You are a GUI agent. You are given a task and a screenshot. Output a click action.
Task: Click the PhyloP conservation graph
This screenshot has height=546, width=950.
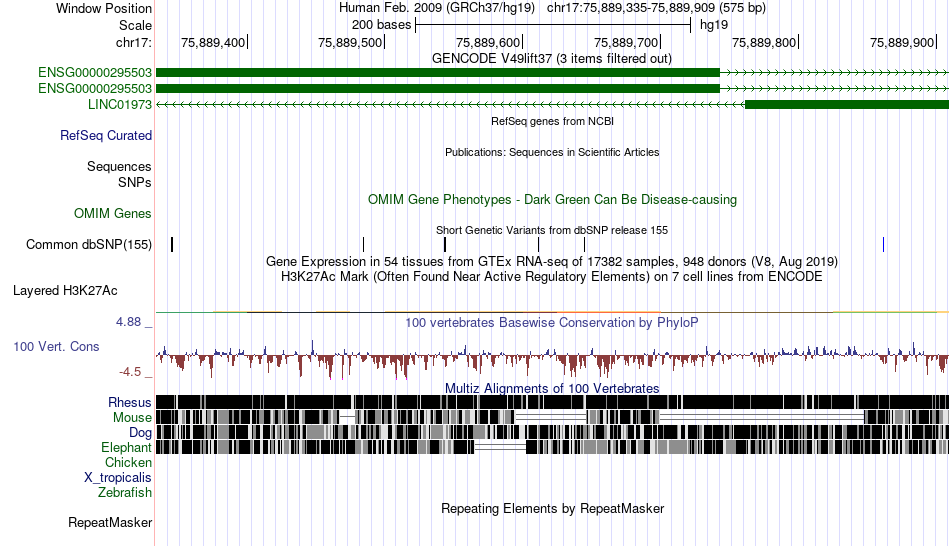[552, 358]
